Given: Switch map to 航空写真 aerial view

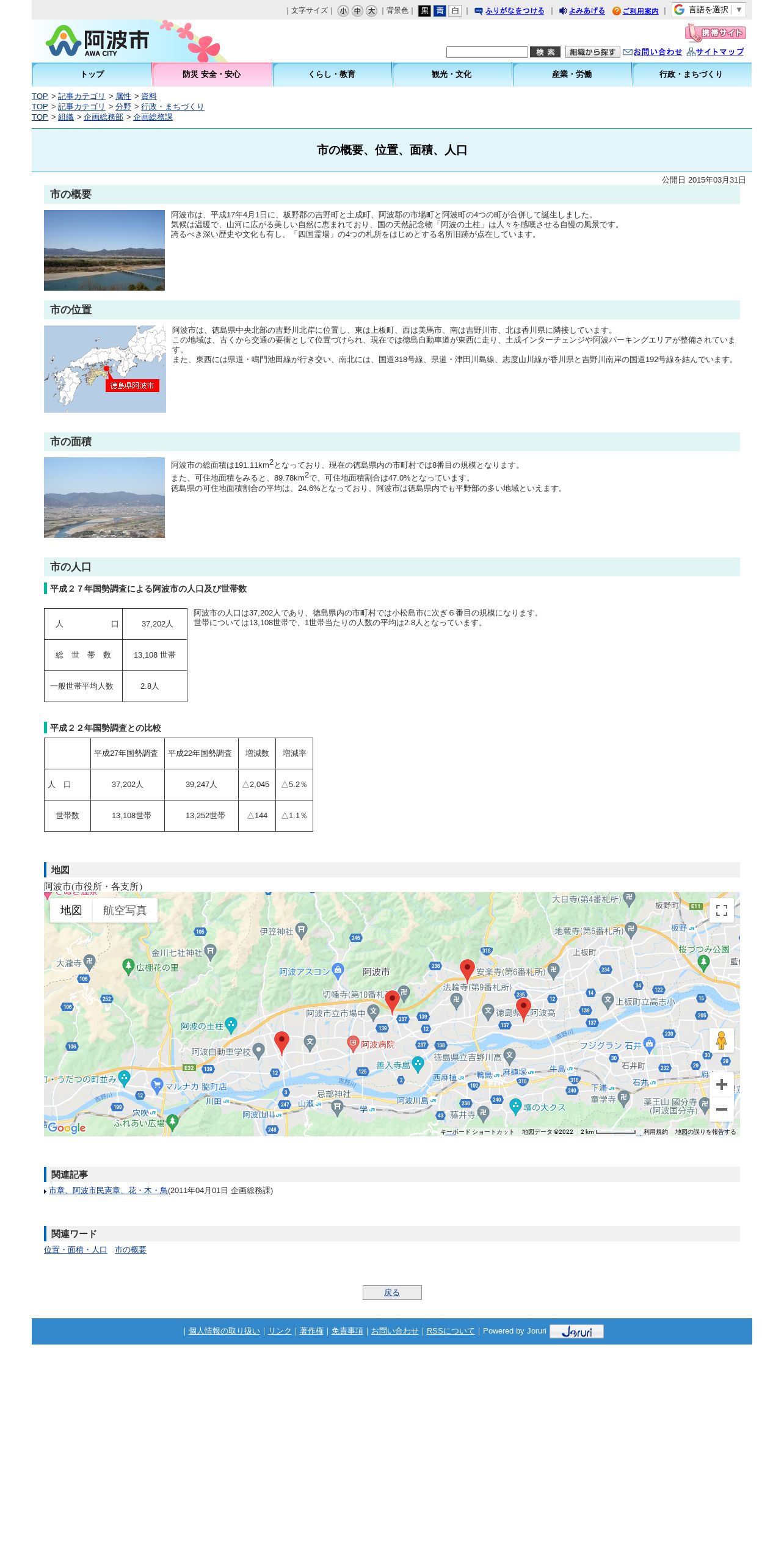Looking at the screenshot, I should [125, 910].
